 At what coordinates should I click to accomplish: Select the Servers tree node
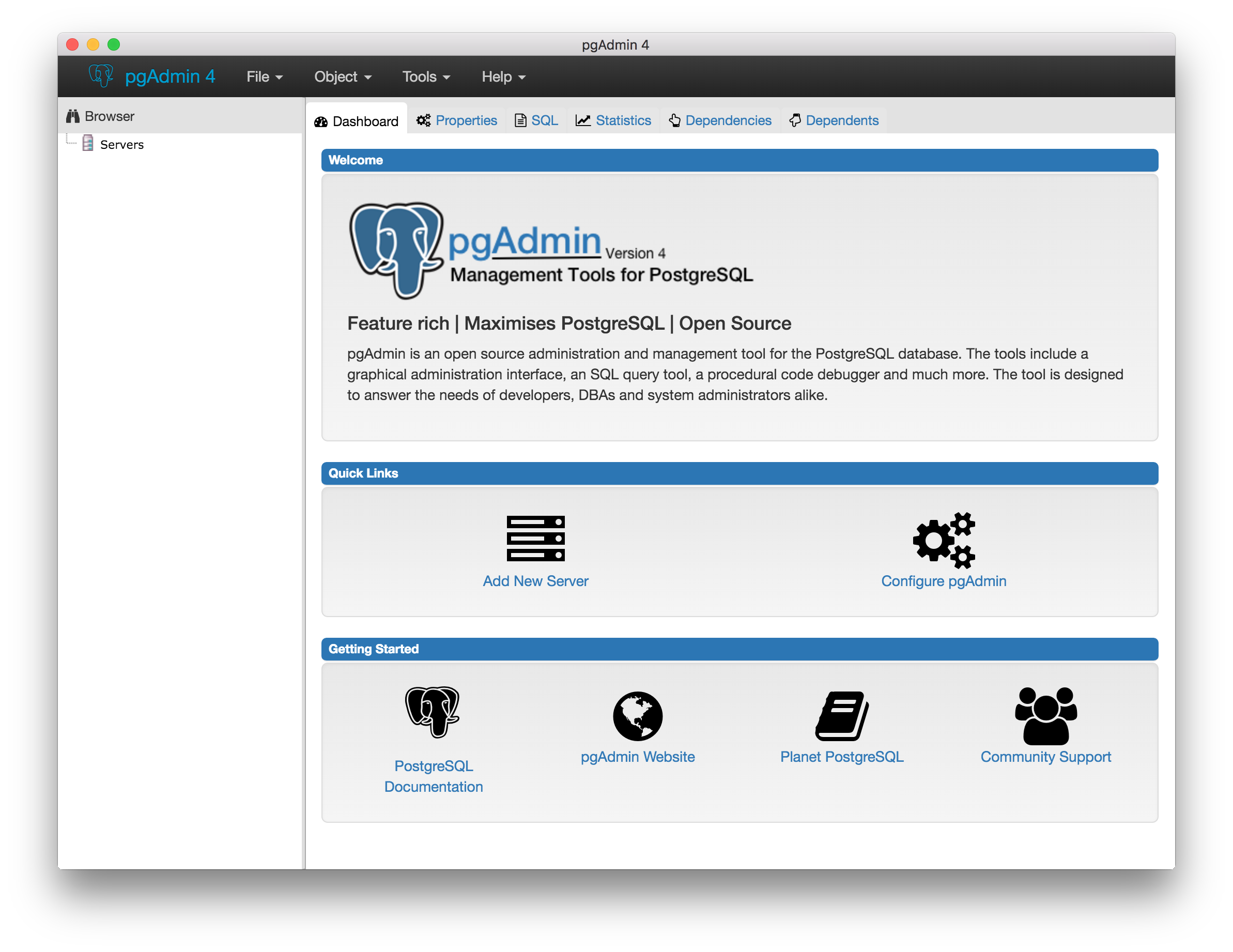pos(122,145)
